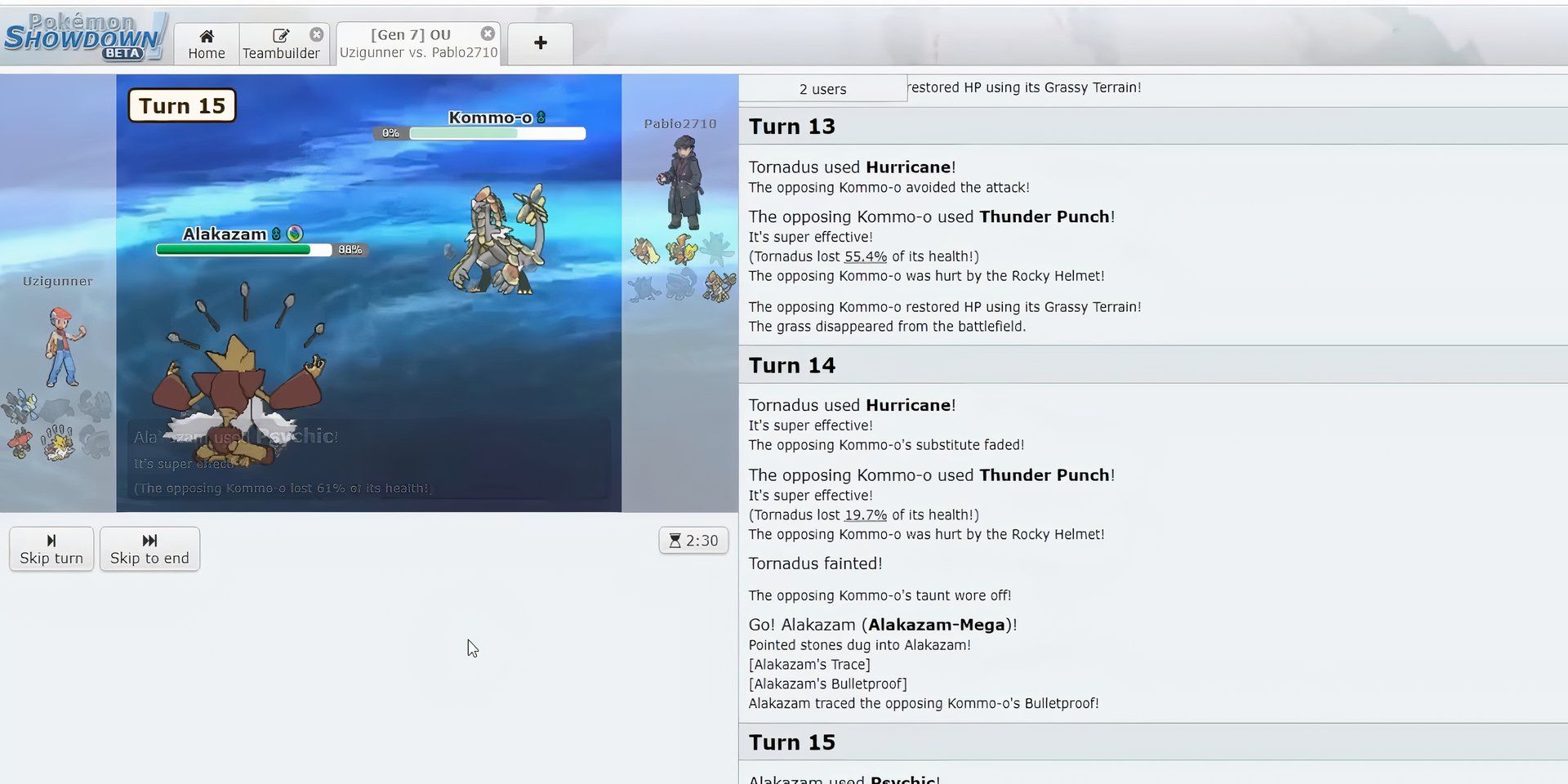Viewport: 1568px width, 784px height.
Task: Close the Teambuilder tab
Action: coord(317,34)
